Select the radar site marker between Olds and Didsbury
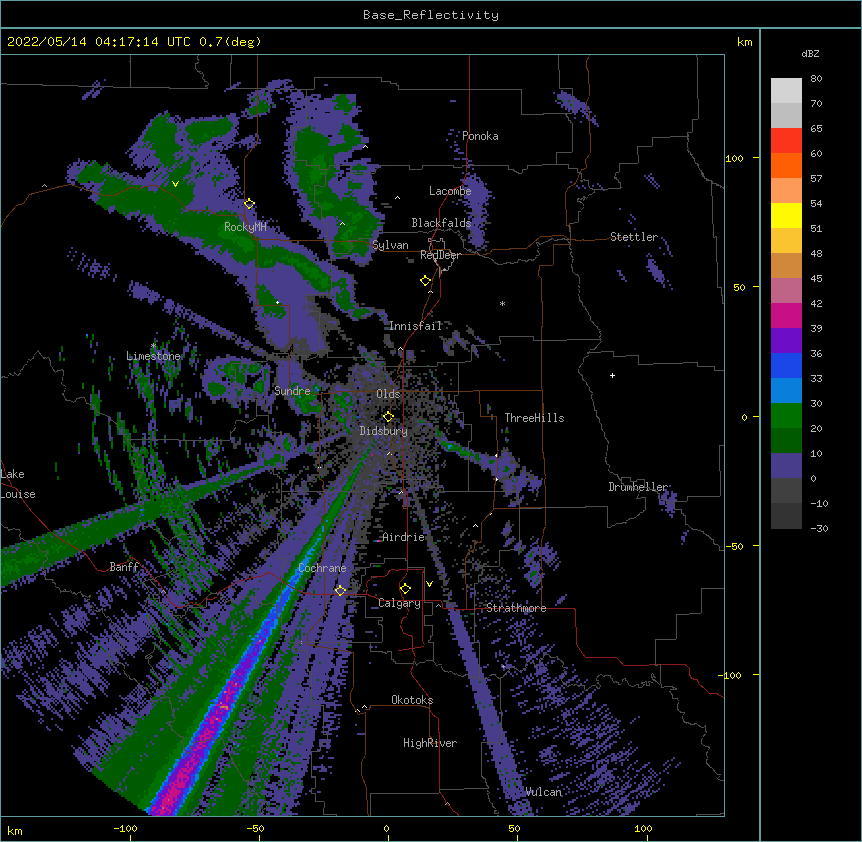The image size is (862, 842). [388, 416]
